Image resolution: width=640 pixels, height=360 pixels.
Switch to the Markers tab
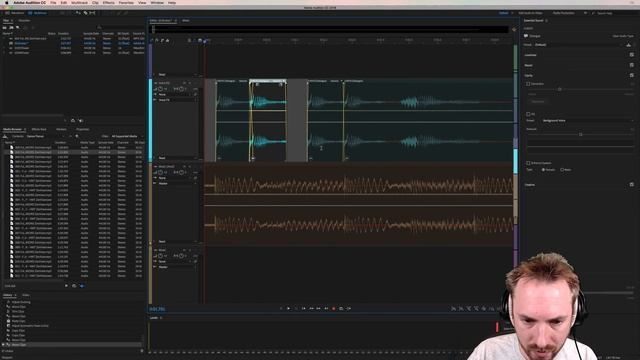pos(61,129)
